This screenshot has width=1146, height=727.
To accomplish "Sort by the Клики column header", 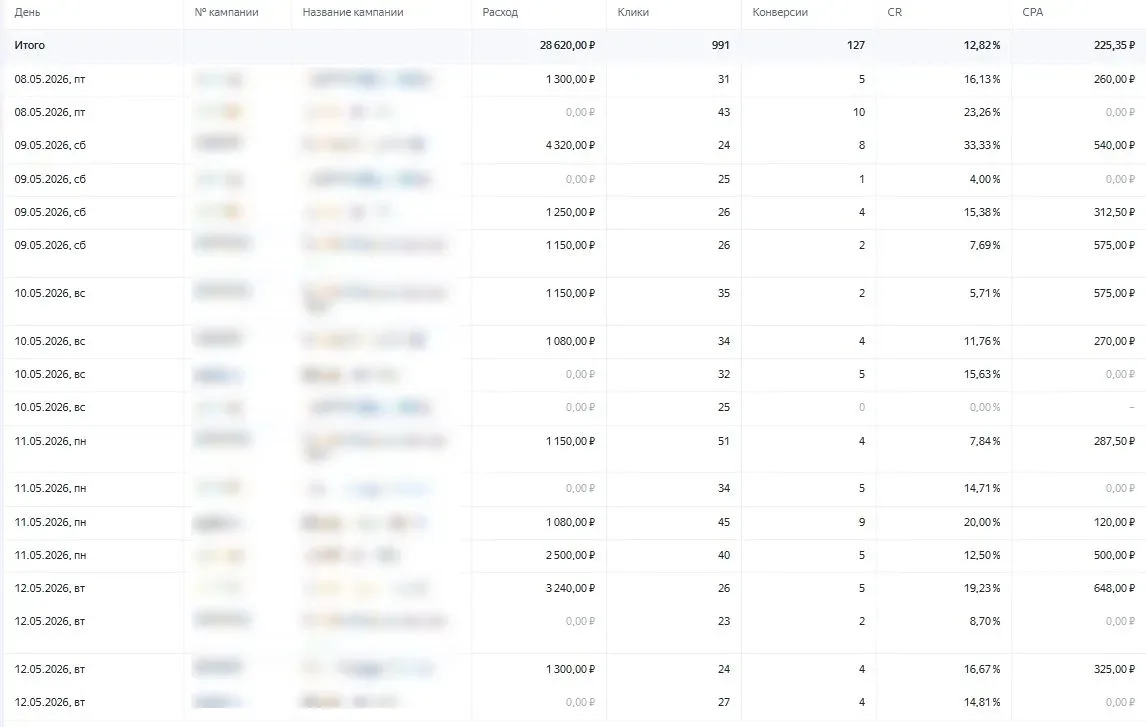I will coord(633,12).
